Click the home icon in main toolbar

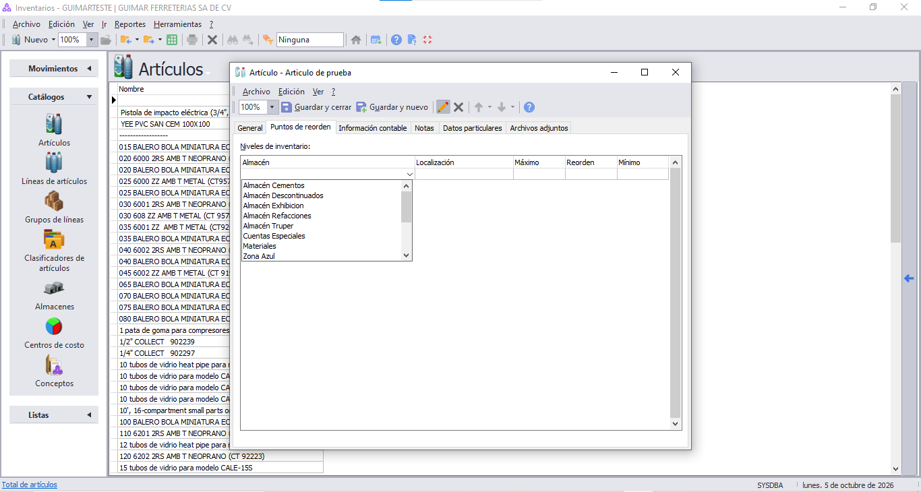[x=356, y=40]
